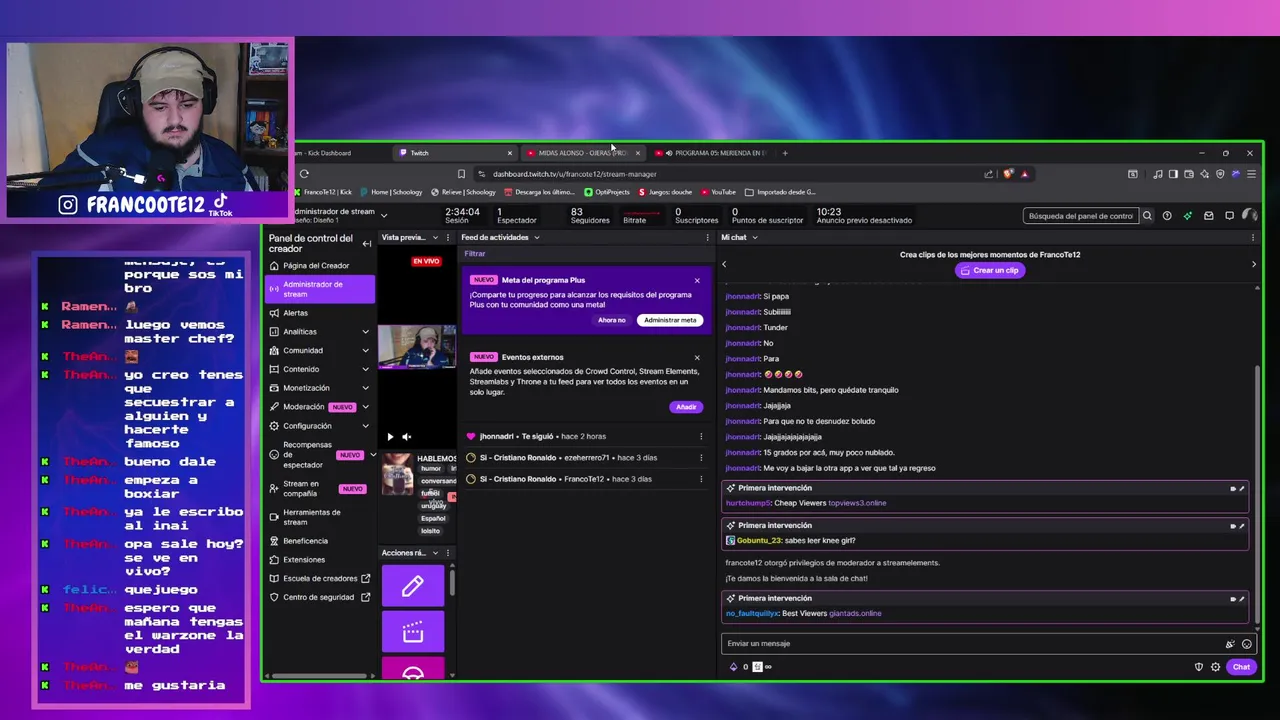Expand the Monetización sidebar section

pos(365,388)
